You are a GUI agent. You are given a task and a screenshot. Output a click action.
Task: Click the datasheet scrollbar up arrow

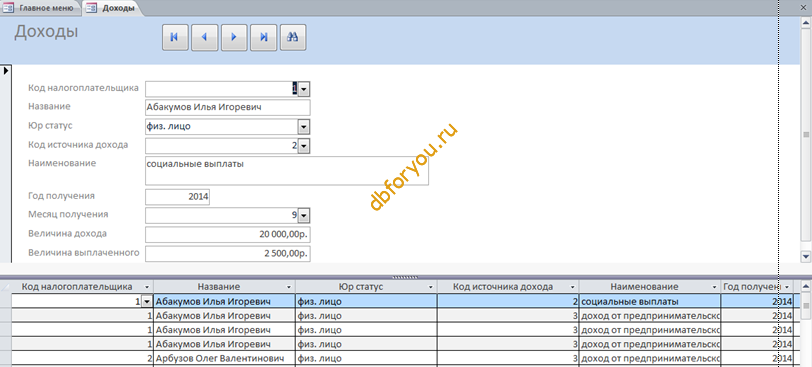pyautogui.click(x=805, y=286)
